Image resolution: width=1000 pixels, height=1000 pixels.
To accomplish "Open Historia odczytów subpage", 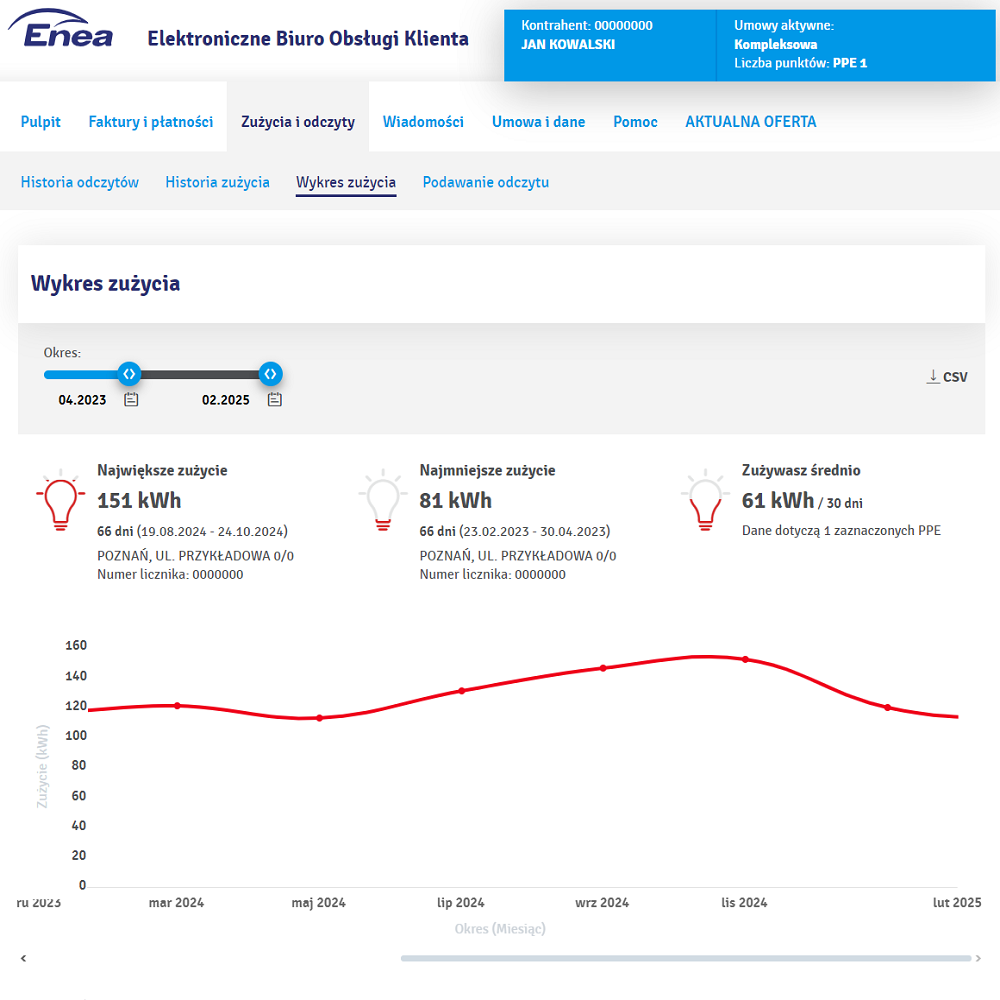I will point(80,182).
